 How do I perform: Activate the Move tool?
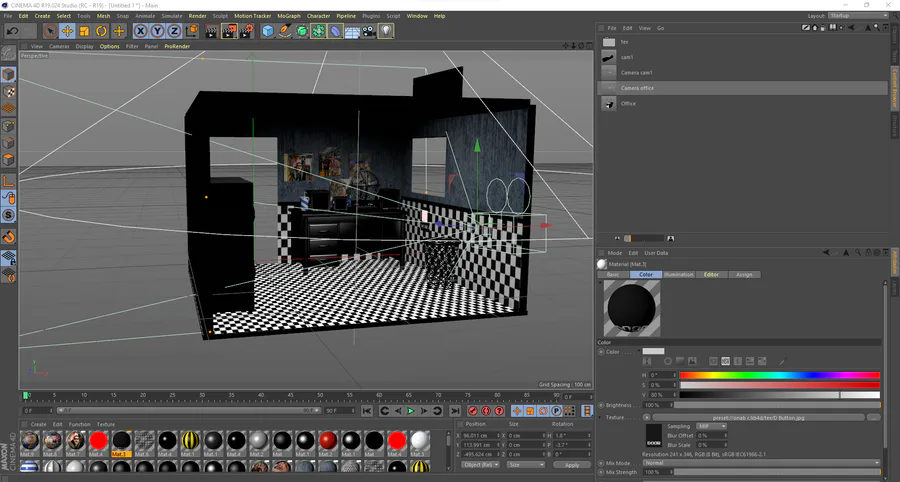[x=67, y=31]
